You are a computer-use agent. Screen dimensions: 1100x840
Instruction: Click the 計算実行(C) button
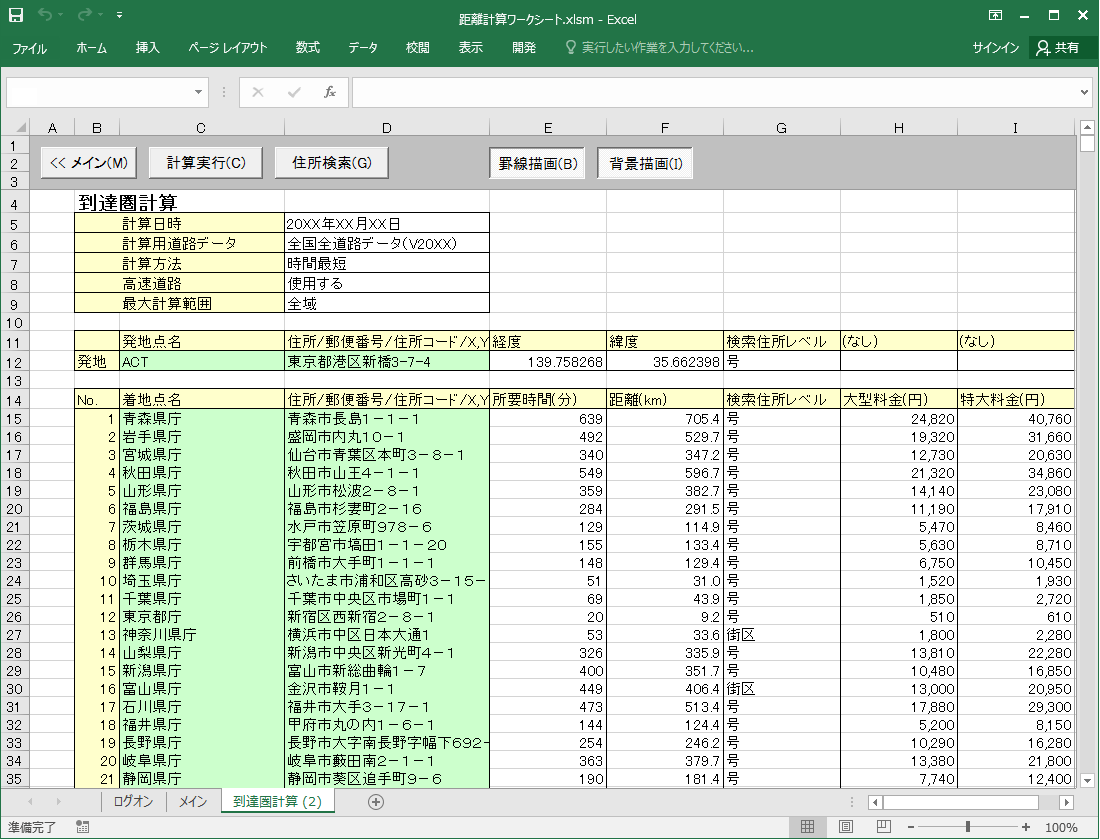click(206, 163)
